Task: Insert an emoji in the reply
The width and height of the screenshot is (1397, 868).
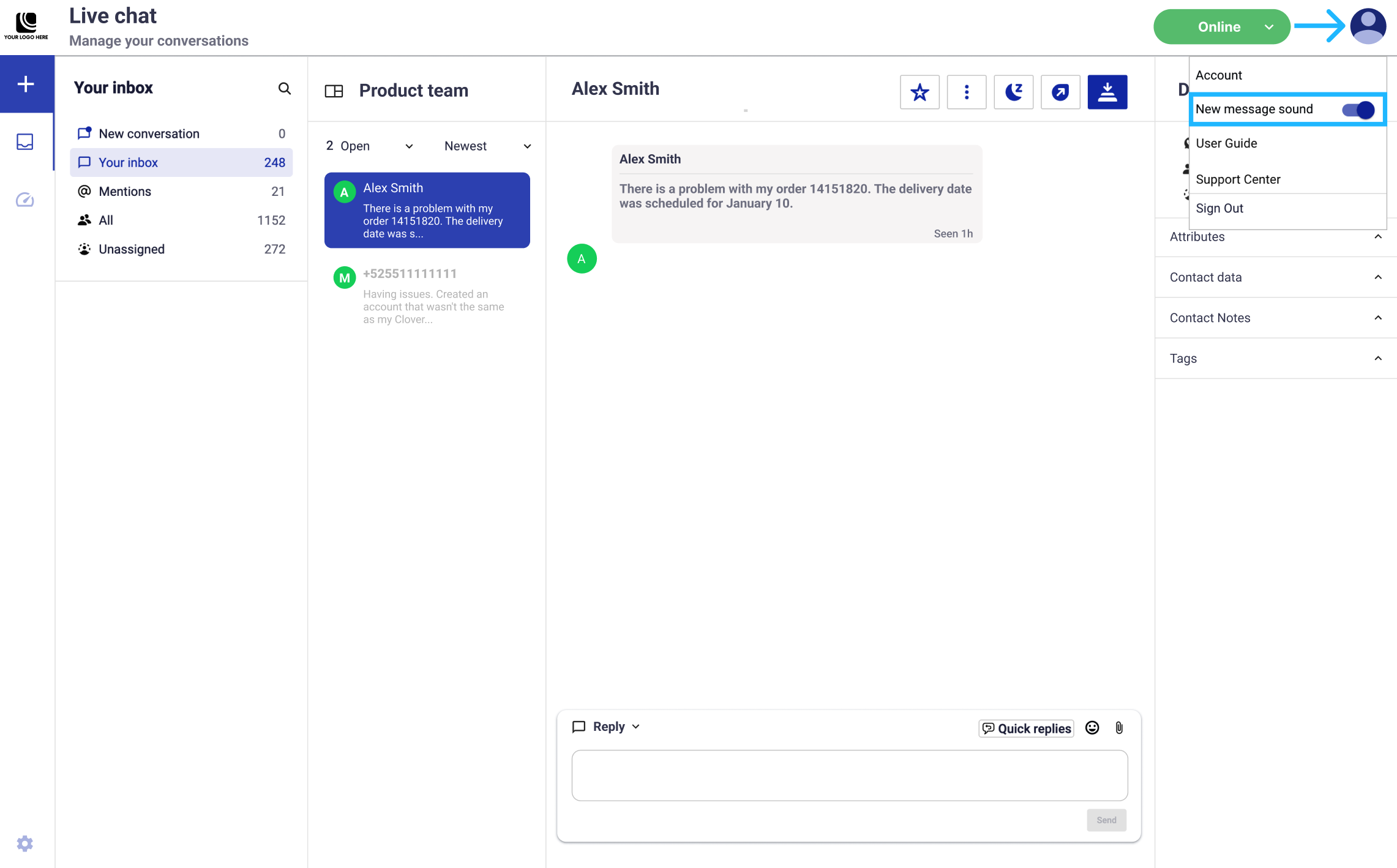Action: tap(1092, 728)
